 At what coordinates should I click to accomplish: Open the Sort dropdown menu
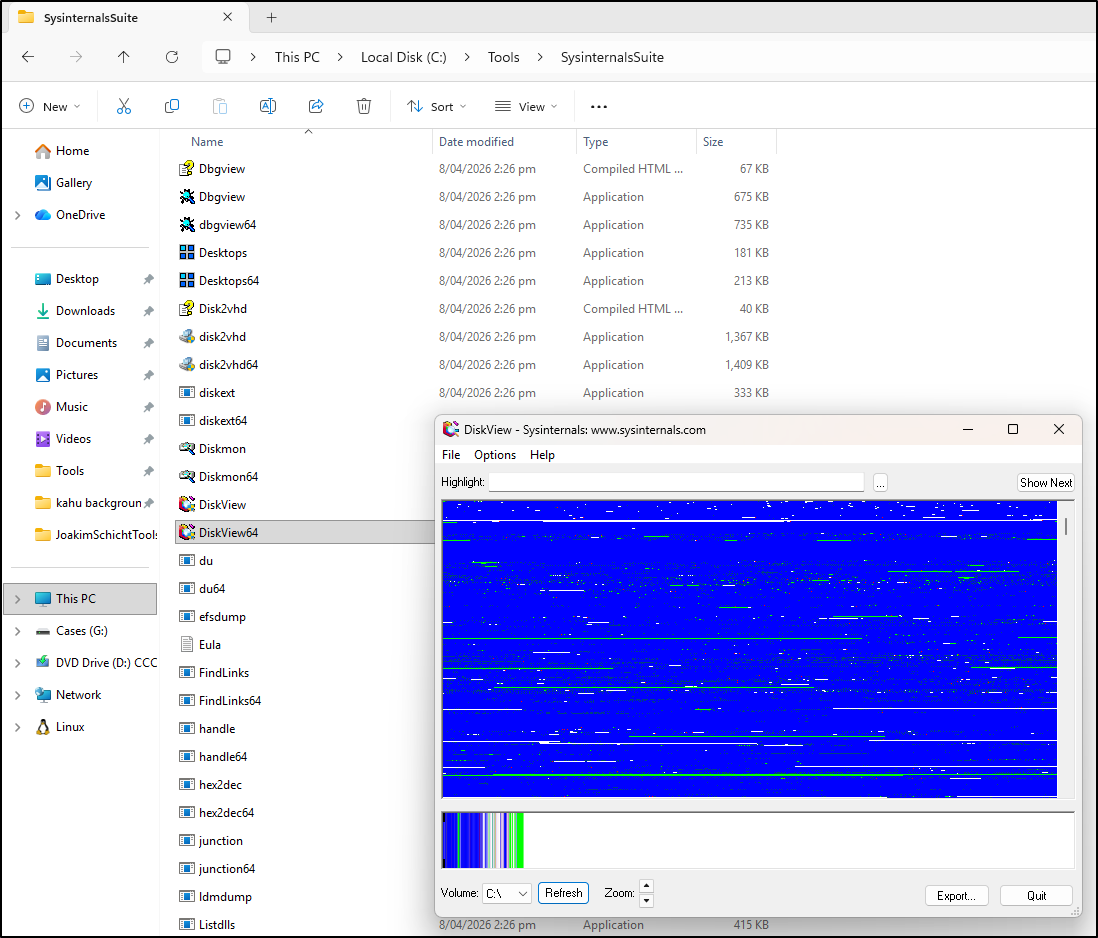click(x=436, y=106)
